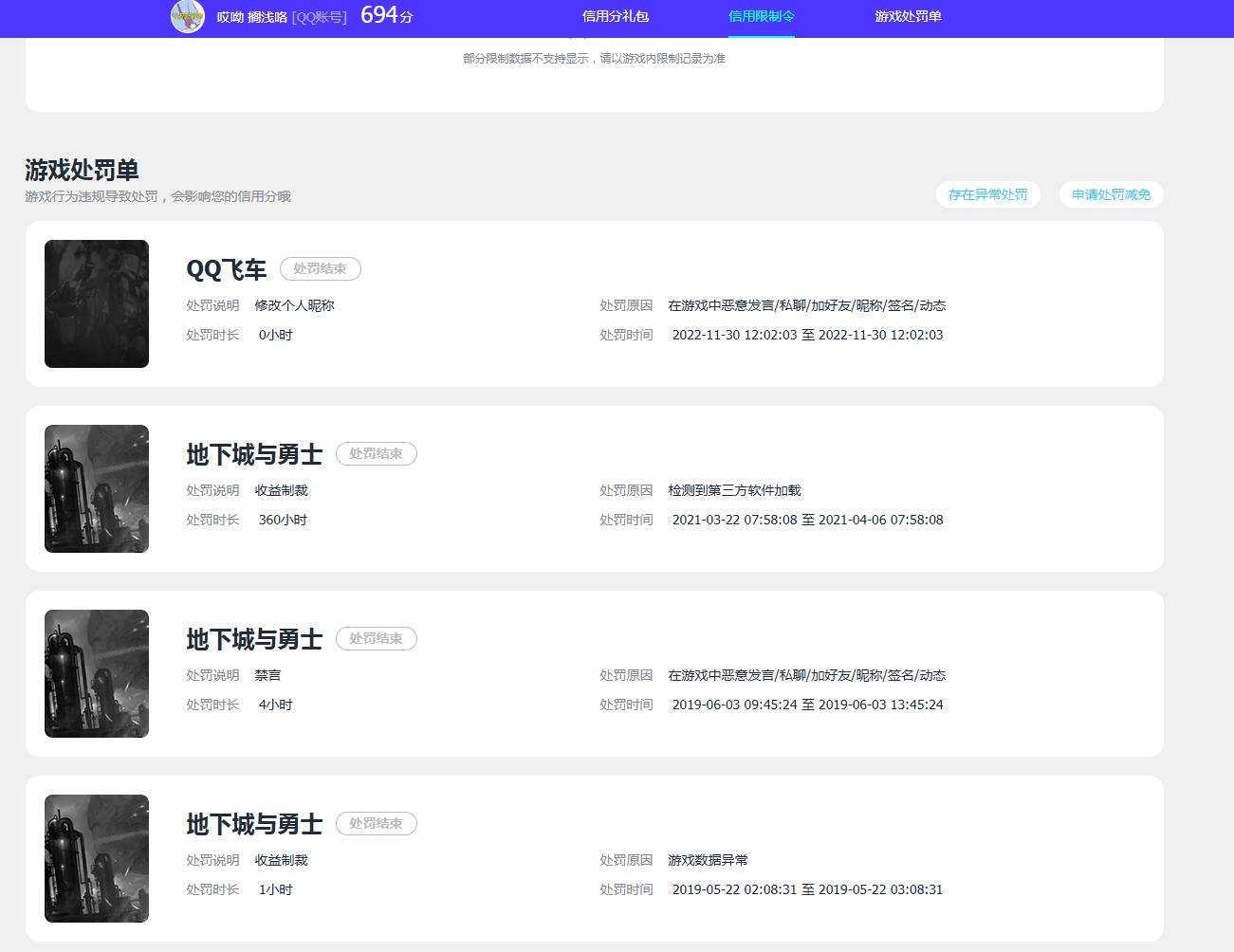This screenshot has height=952, width=1234.
Task: Click the 申请处罚减免 button
Action: [x=1112, y=194]
